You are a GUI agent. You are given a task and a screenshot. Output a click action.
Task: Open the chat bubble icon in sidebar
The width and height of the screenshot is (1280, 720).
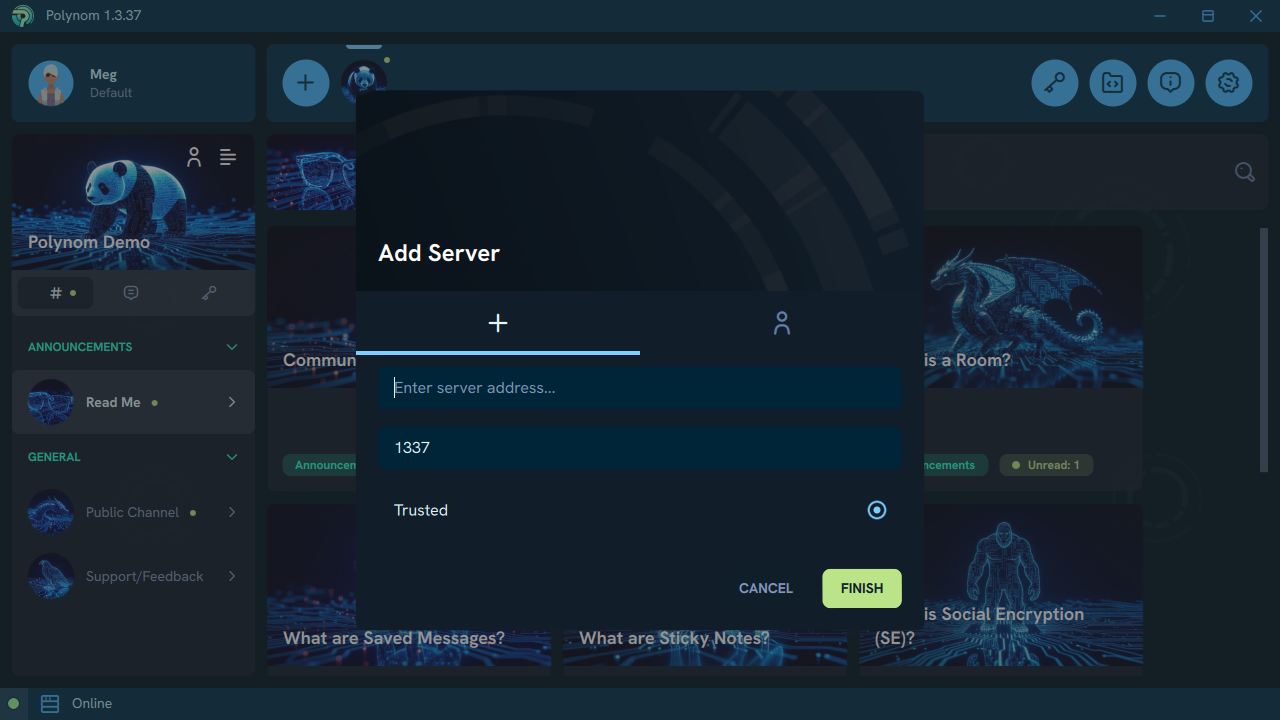pos(131,292)
